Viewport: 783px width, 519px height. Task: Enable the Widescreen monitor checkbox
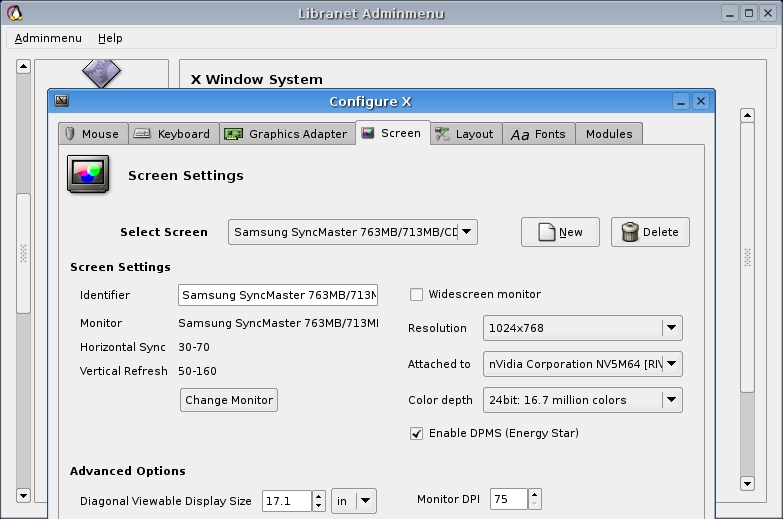(x=417, y=294)
